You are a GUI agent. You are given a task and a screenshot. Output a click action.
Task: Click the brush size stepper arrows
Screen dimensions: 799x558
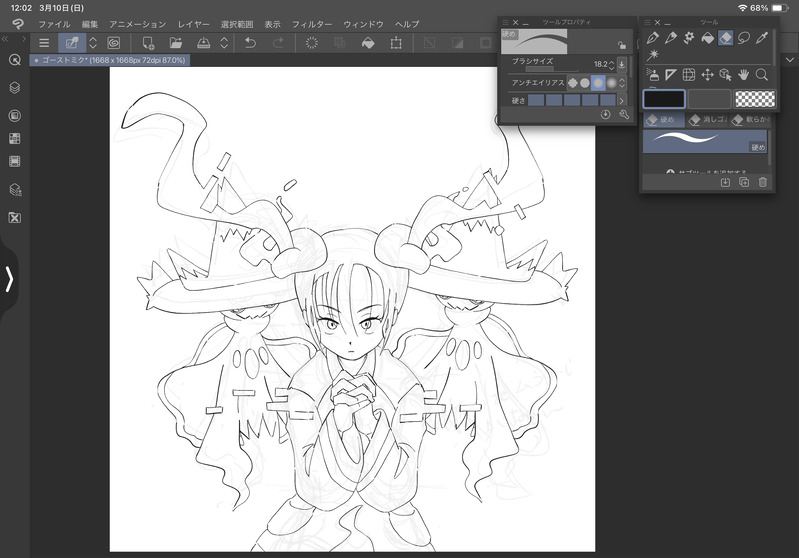[x=611, y=64]
